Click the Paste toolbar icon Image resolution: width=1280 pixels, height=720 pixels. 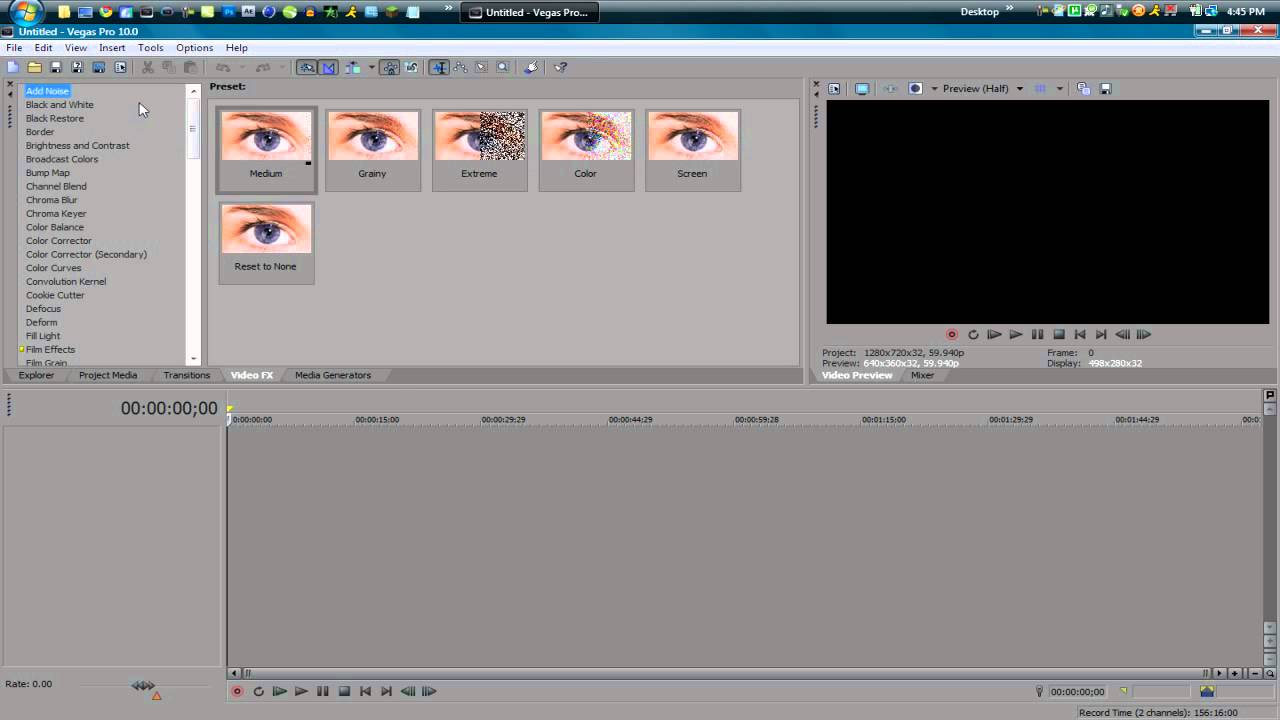click(x=190, y=67)
